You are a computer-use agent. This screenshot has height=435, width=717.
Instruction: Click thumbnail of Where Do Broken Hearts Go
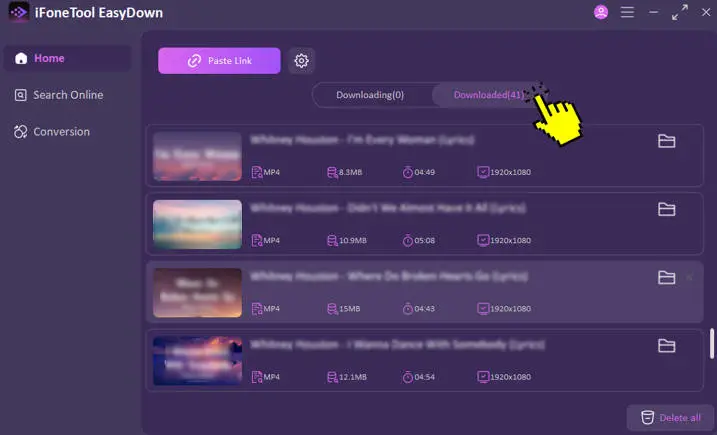197,292
